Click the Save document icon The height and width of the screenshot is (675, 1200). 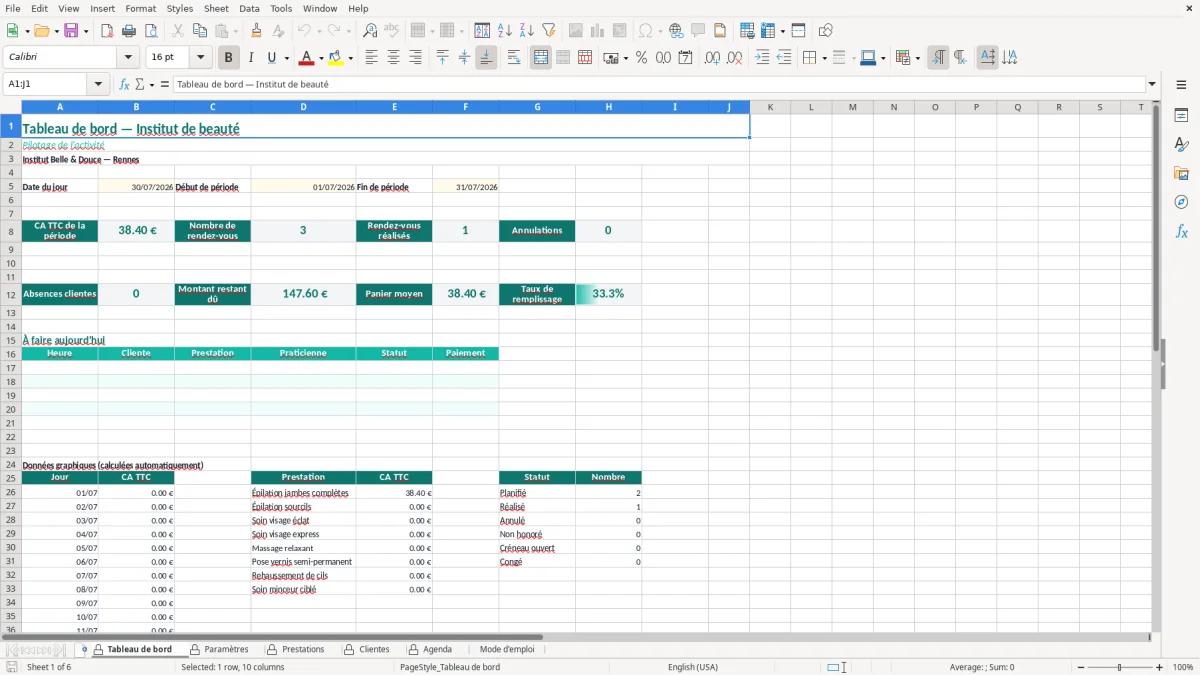[71, 31]
